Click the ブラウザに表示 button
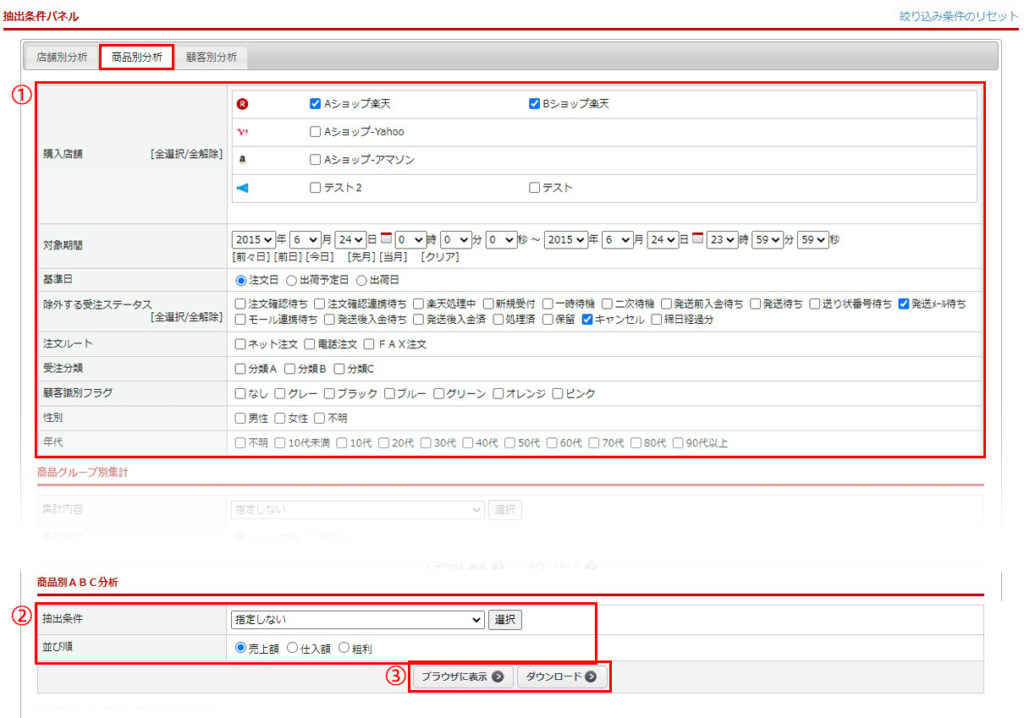 [462, 677]
